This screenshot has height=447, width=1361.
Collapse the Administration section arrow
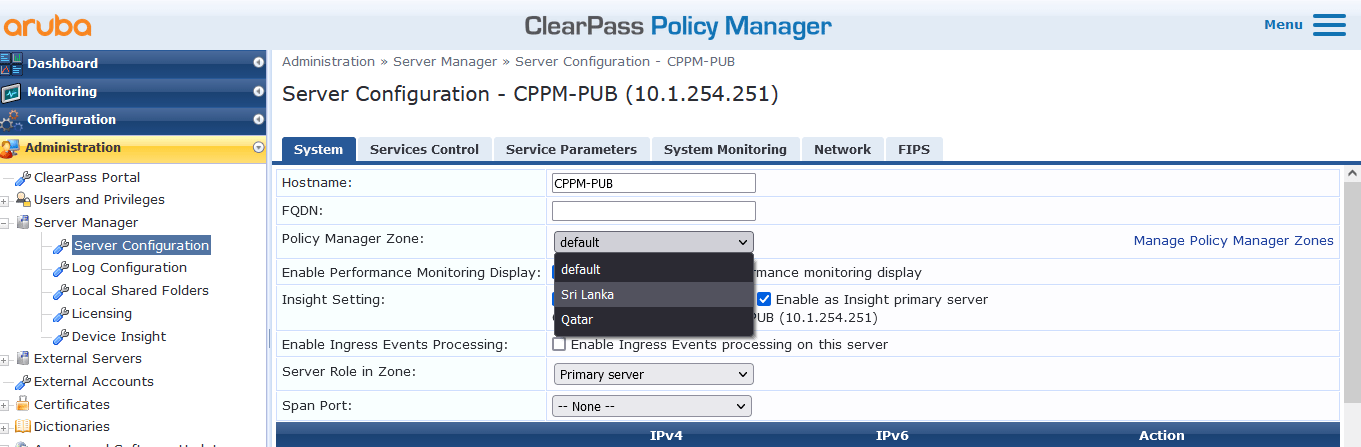pos(259,147)
